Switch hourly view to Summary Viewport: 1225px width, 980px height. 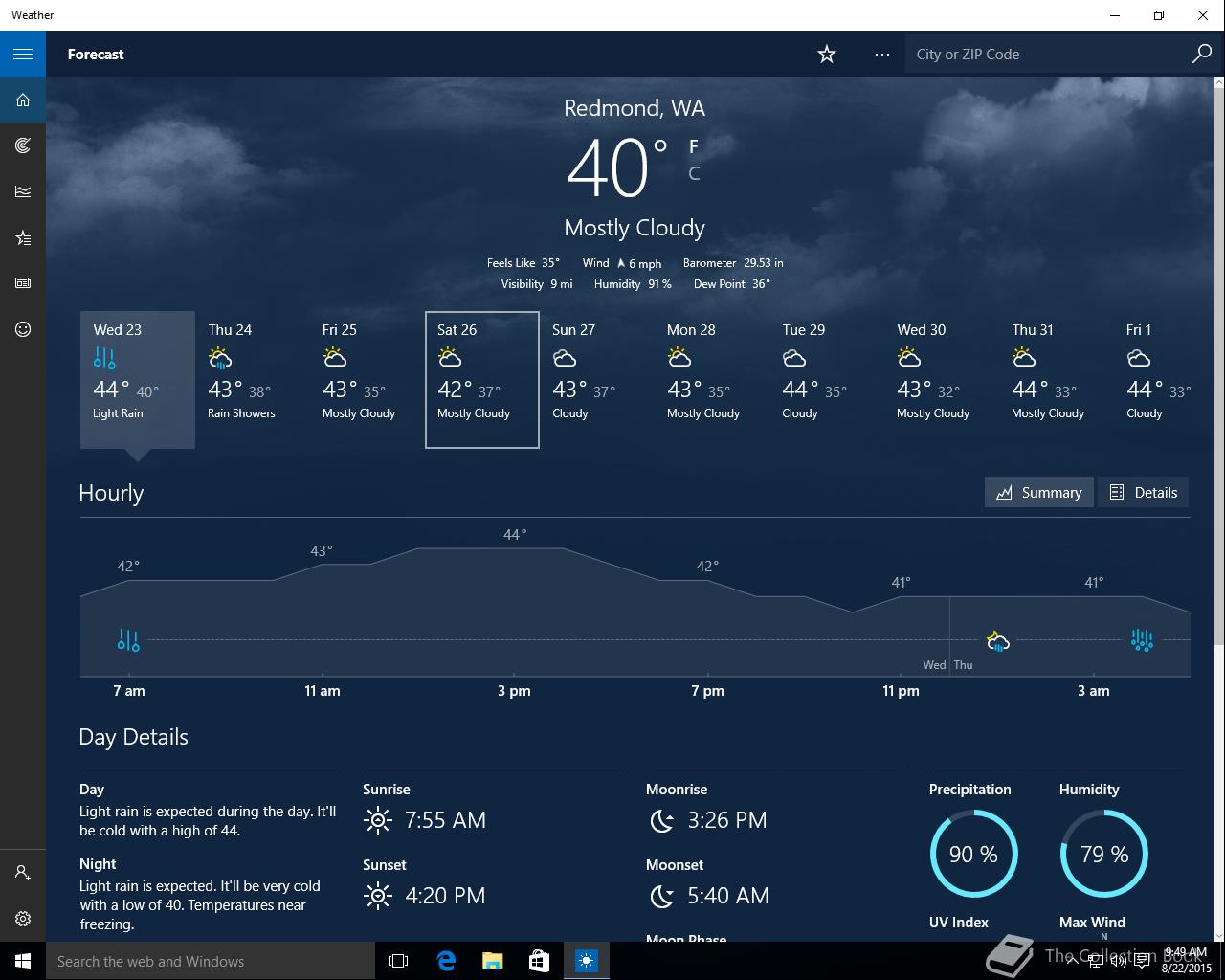1038,492
